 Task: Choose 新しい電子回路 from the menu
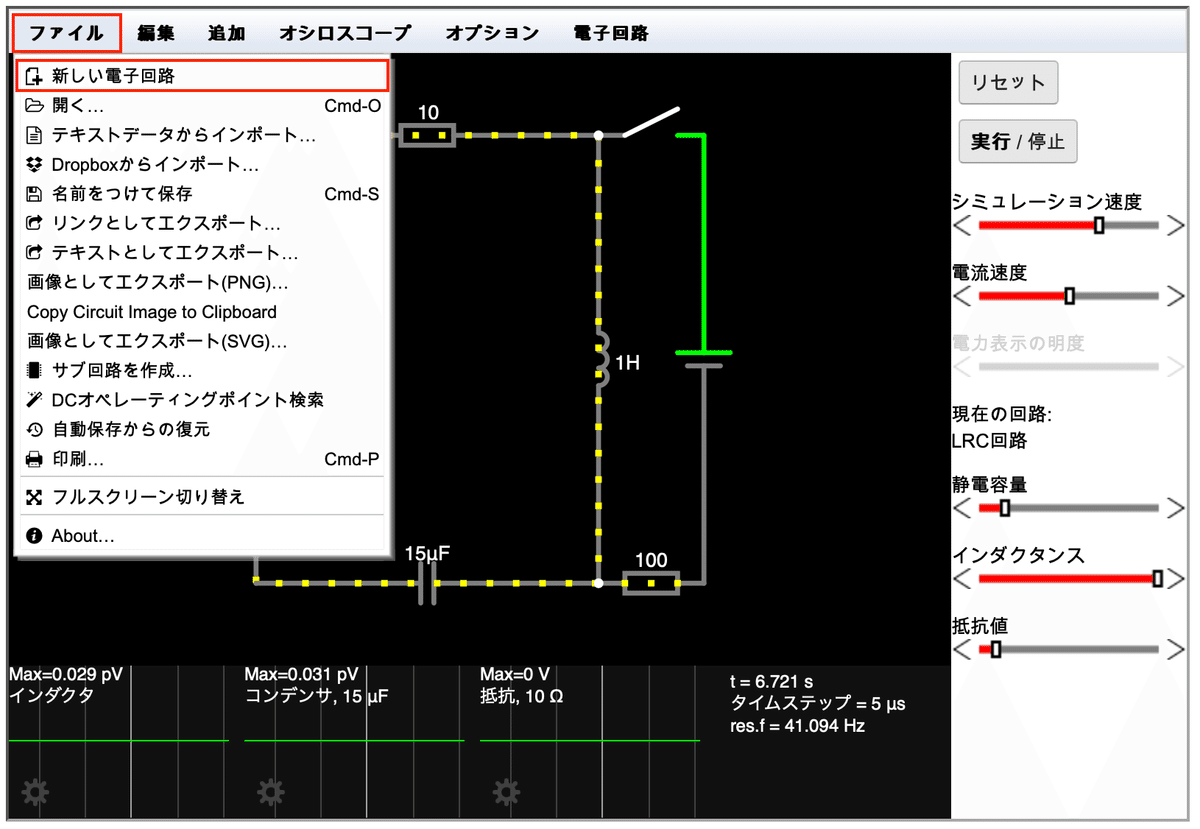tap(202, 76)
